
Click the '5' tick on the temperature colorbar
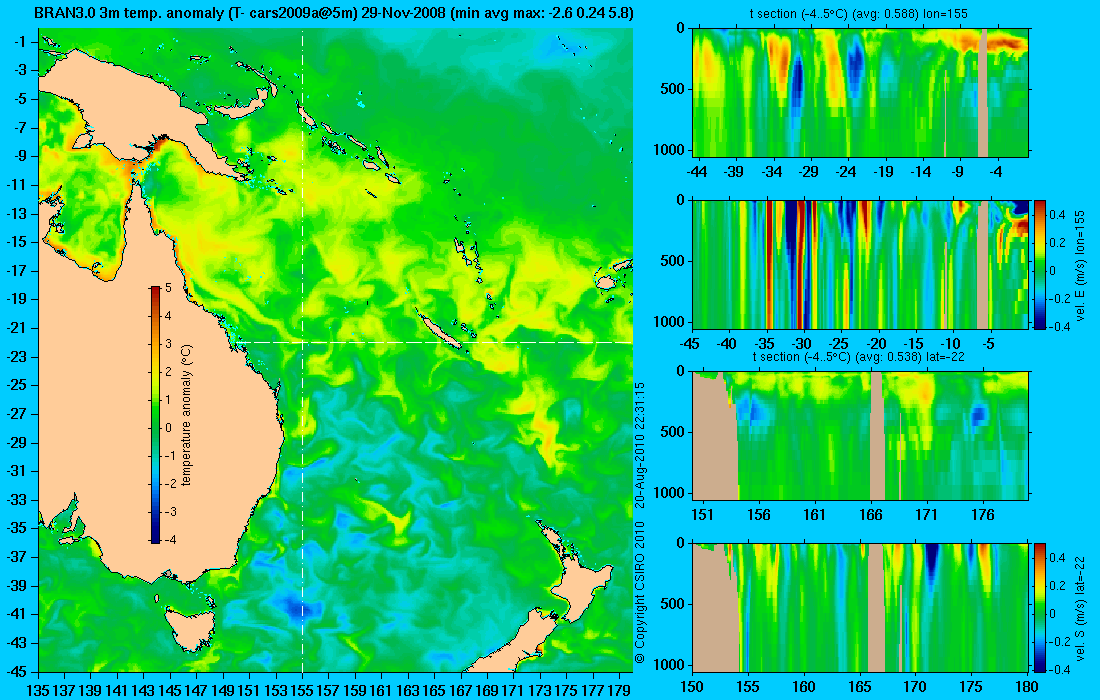(168, 288)
